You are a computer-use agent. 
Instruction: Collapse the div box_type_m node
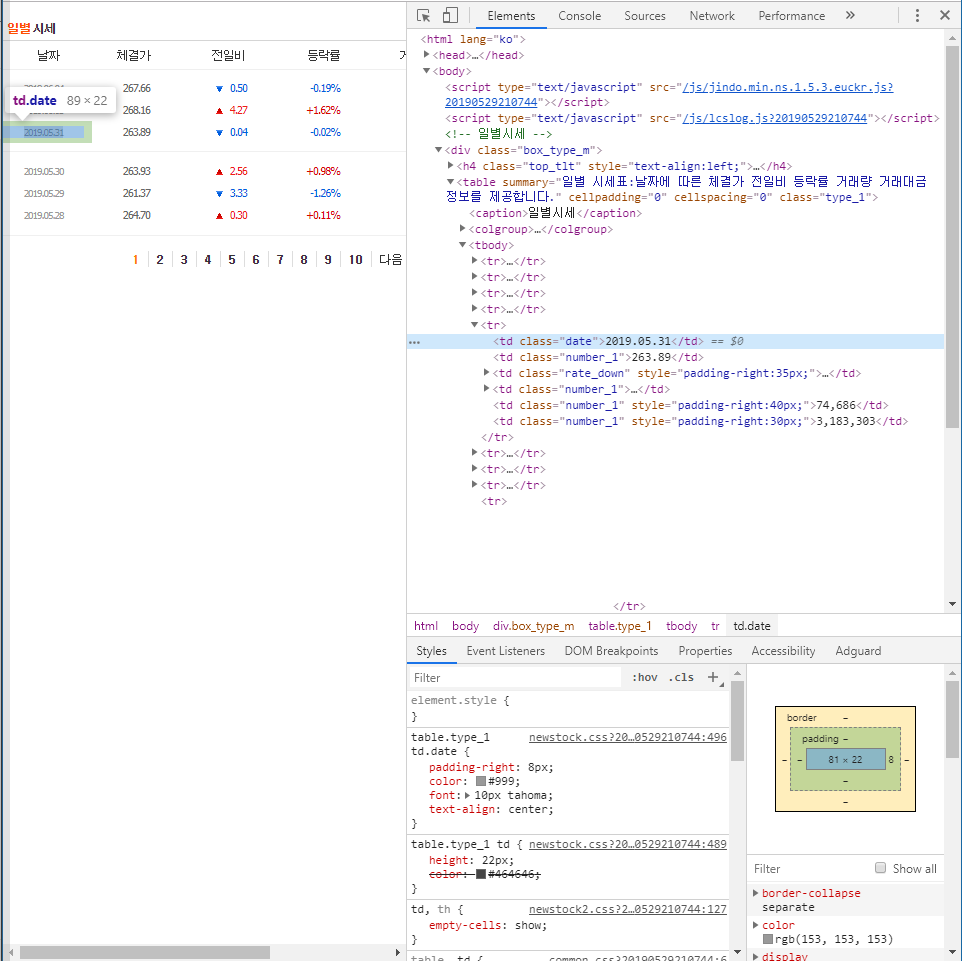click(x=439, y=150)
